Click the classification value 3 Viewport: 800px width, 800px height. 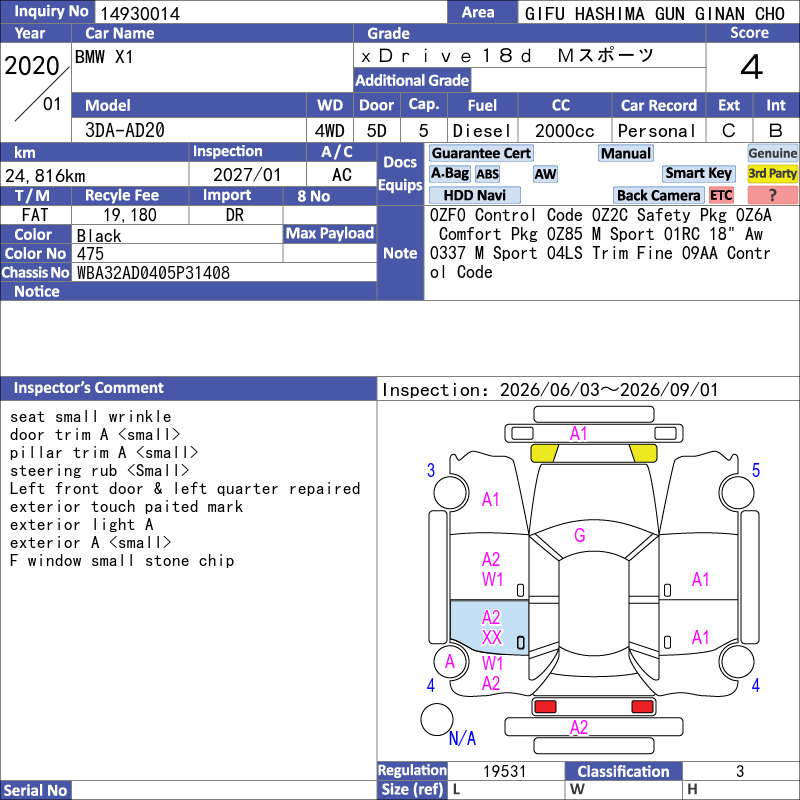point(740,771)
